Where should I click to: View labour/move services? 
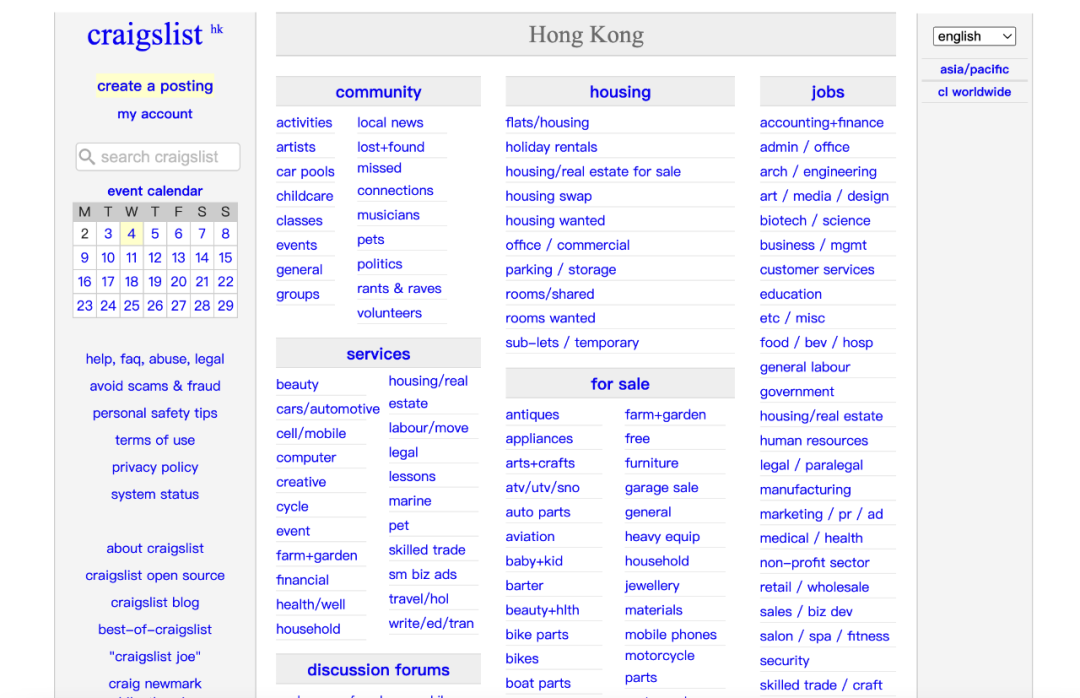point(428,428)
